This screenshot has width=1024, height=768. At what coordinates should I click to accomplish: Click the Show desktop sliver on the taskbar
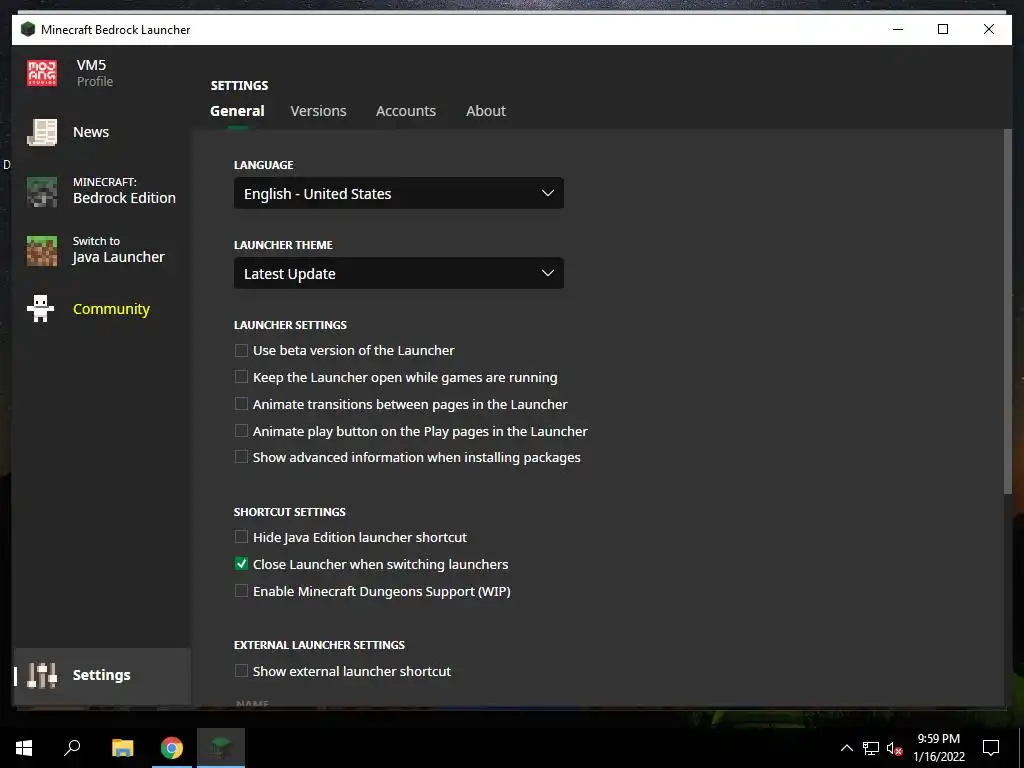(1021, 748)
